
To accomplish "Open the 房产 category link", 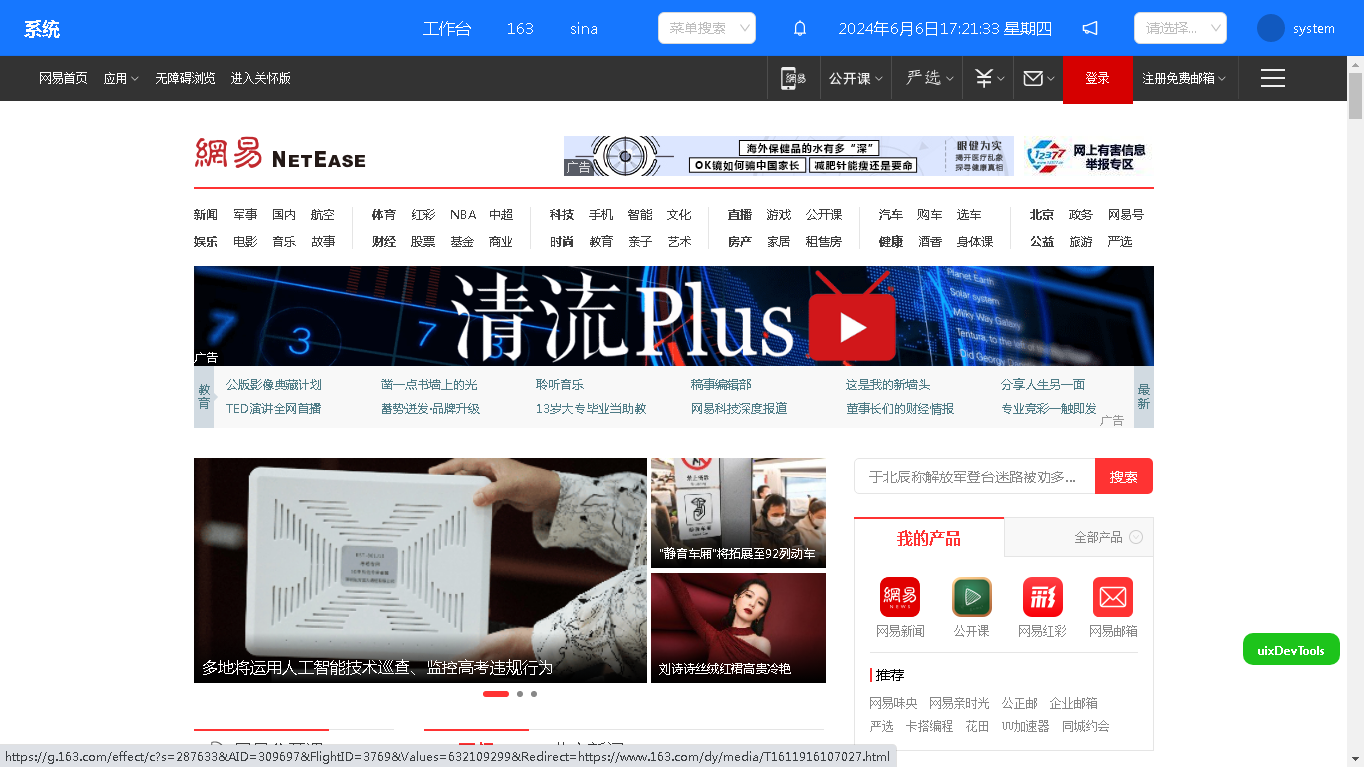I will click(x=740, y=242).
